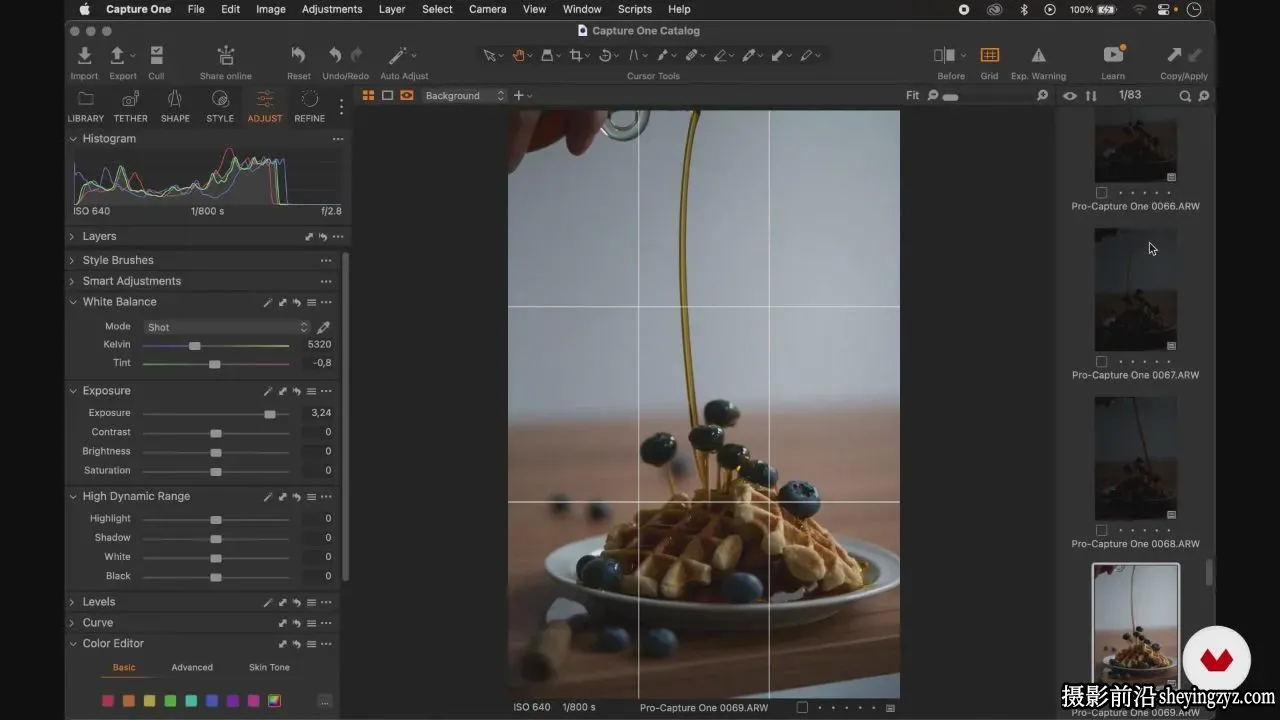
Task: Switch Color Editor to Skin Tone tab
Action: pyautogui.click(x=269, y=667)
